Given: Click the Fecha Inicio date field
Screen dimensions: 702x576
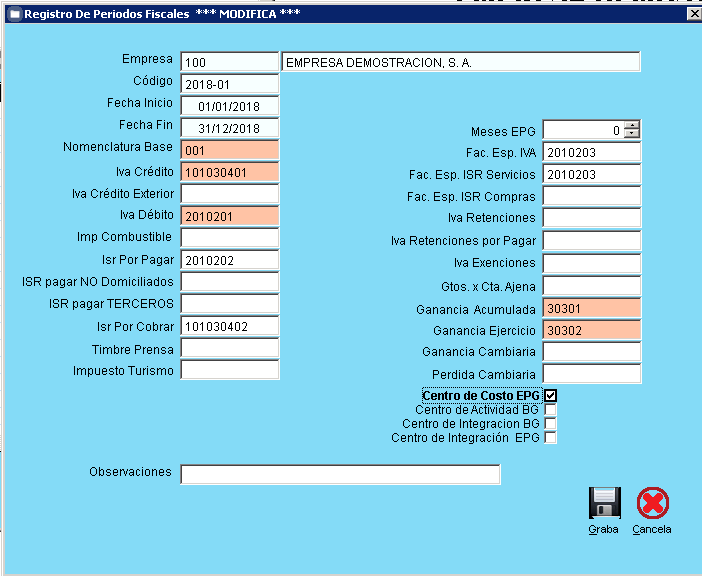Looking at the screenshot, I should click(x=229, y=106).
